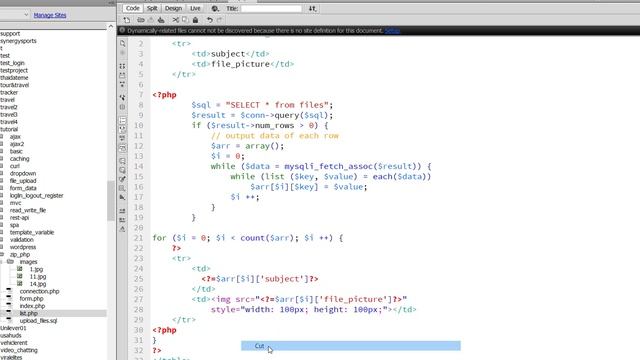The width and height of the screenshot is (640, 360).
Task: Select connection.php in the file tree
Action: pos(40,291)
